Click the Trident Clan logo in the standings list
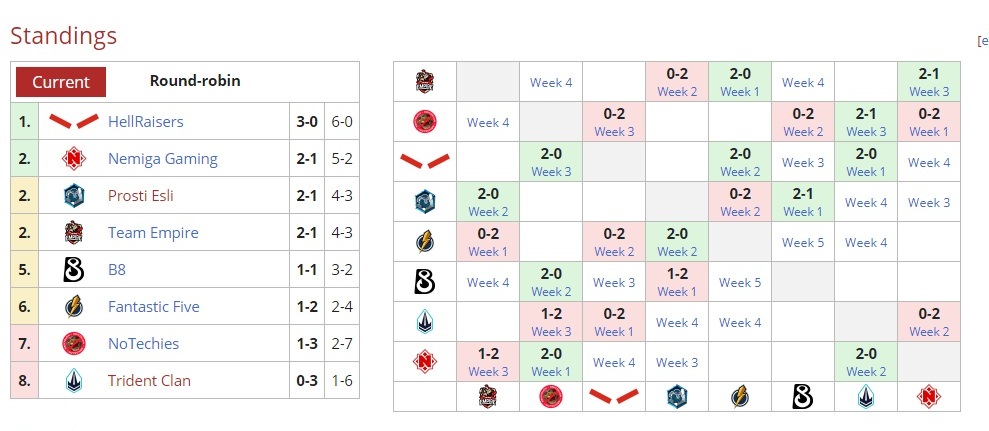The height and width of the screenshot is (431, 989). click(x=73, y=381)
